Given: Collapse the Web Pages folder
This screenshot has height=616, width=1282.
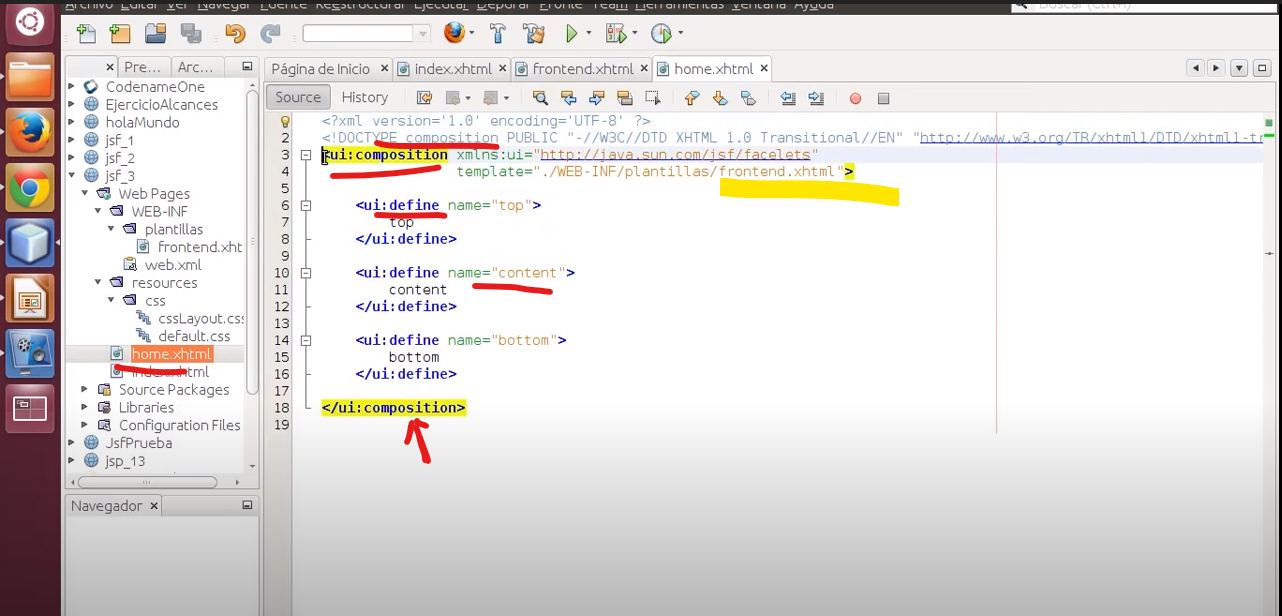Looking at the screenshot, I should tap(85, 193).
